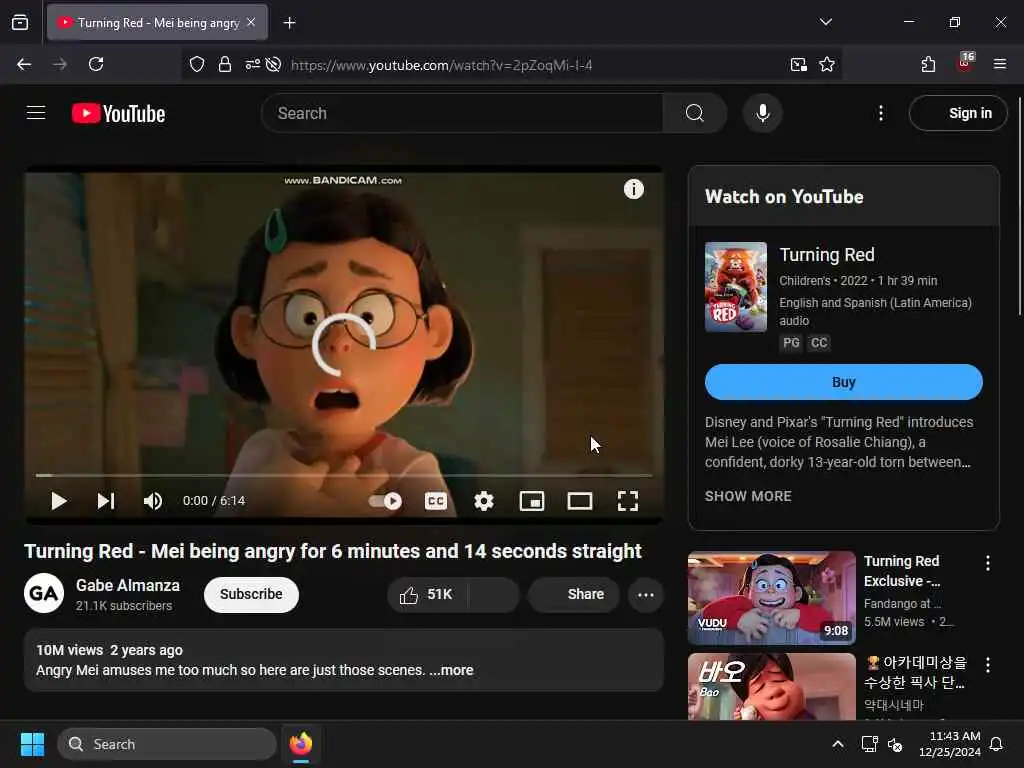Screen dimensions: 1024x768
Task: Open Firefox View button
Action: click(x=20, y=22)
